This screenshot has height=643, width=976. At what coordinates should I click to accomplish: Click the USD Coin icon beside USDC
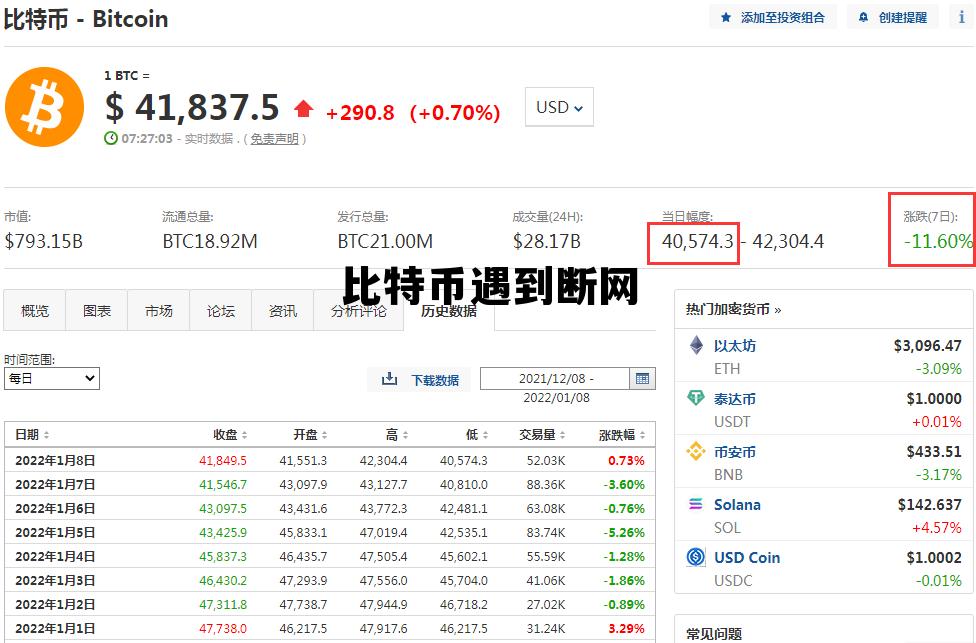pyautogui.click(x=696, y=558)
